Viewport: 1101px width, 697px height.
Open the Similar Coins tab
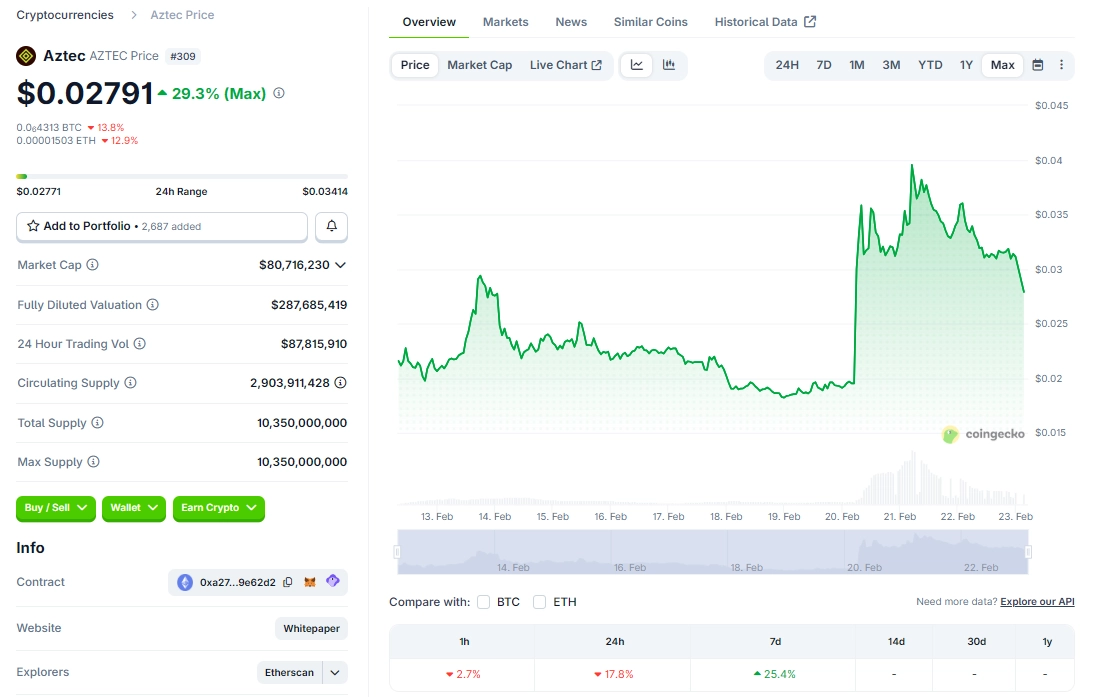(x=650, y=22)
